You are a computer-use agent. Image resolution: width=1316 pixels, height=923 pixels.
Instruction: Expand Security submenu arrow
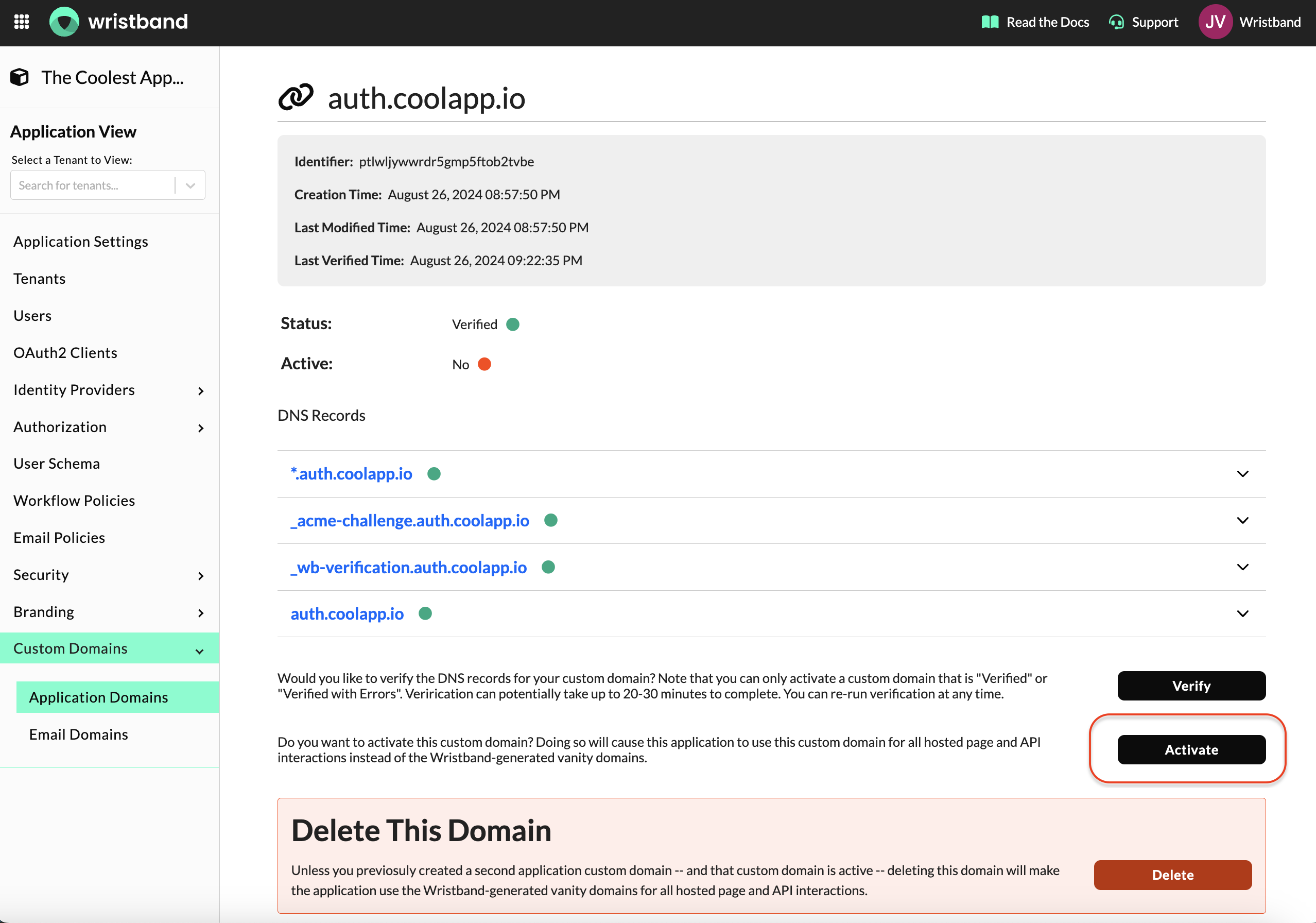click(x=201, y=576)
